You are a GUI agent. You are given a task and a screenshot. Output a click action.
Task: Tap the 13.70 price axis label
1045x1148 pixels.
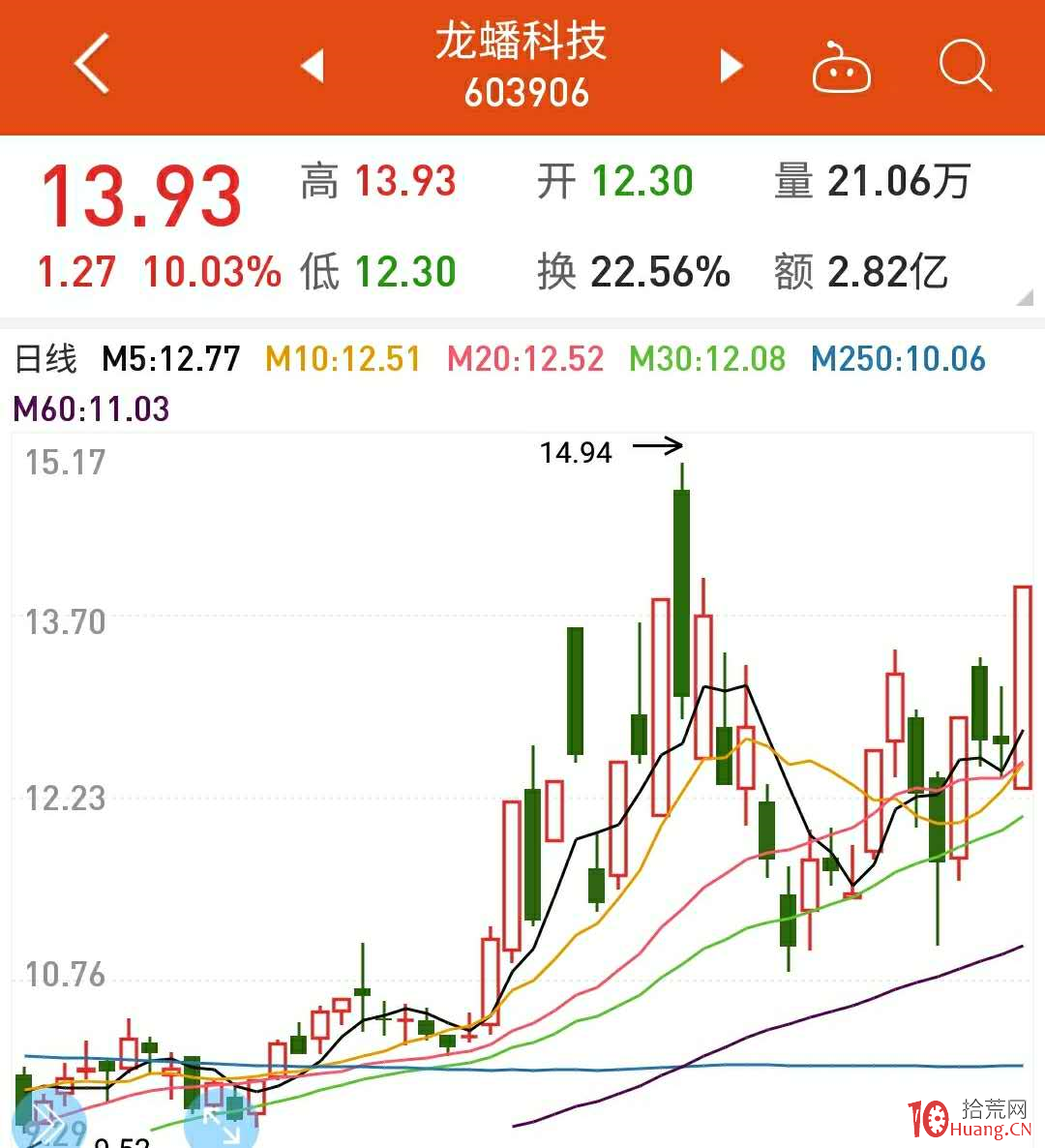point(65,622)
